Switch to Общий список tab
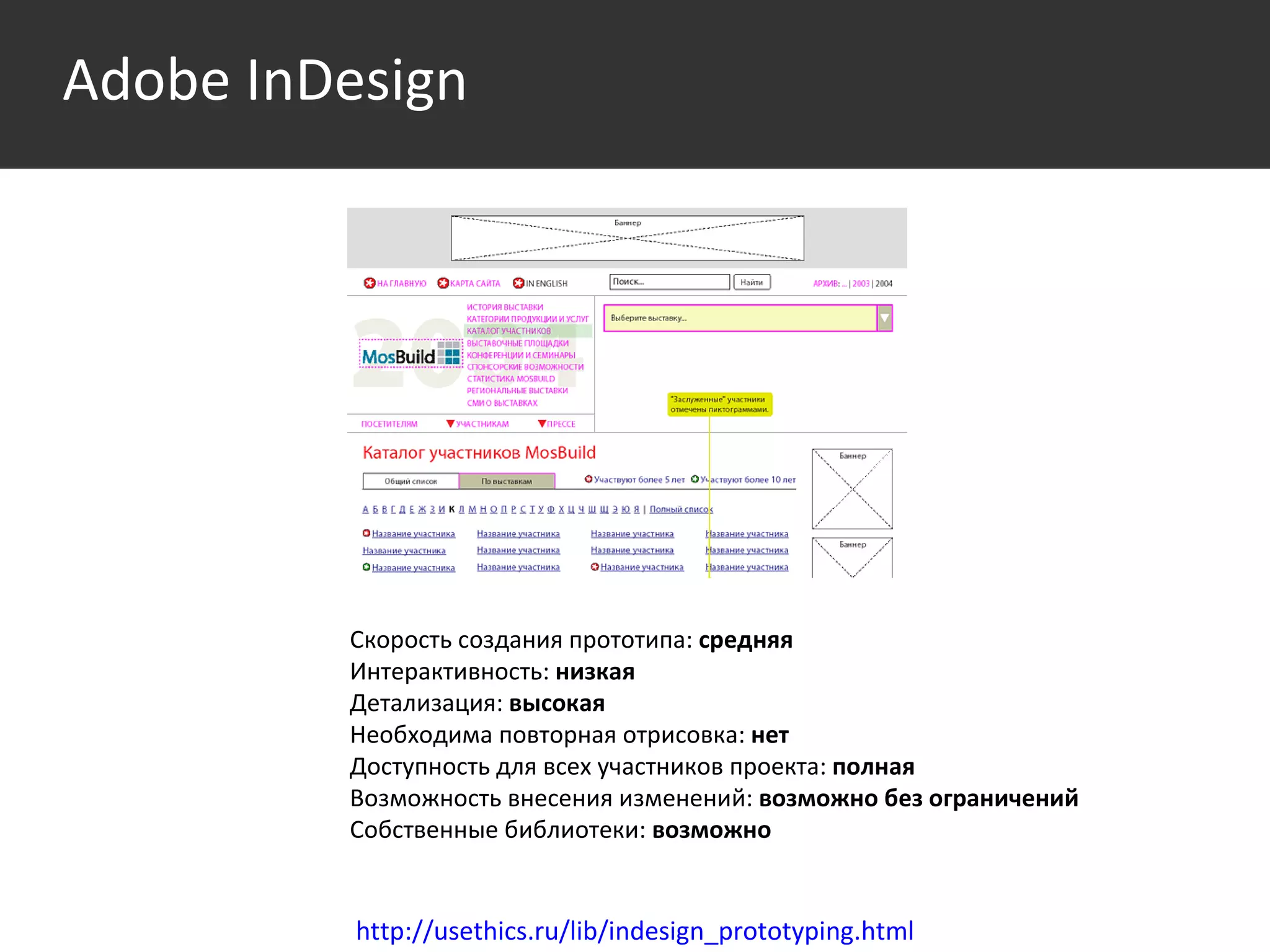The image size is (1270, 952). (411, 481)
